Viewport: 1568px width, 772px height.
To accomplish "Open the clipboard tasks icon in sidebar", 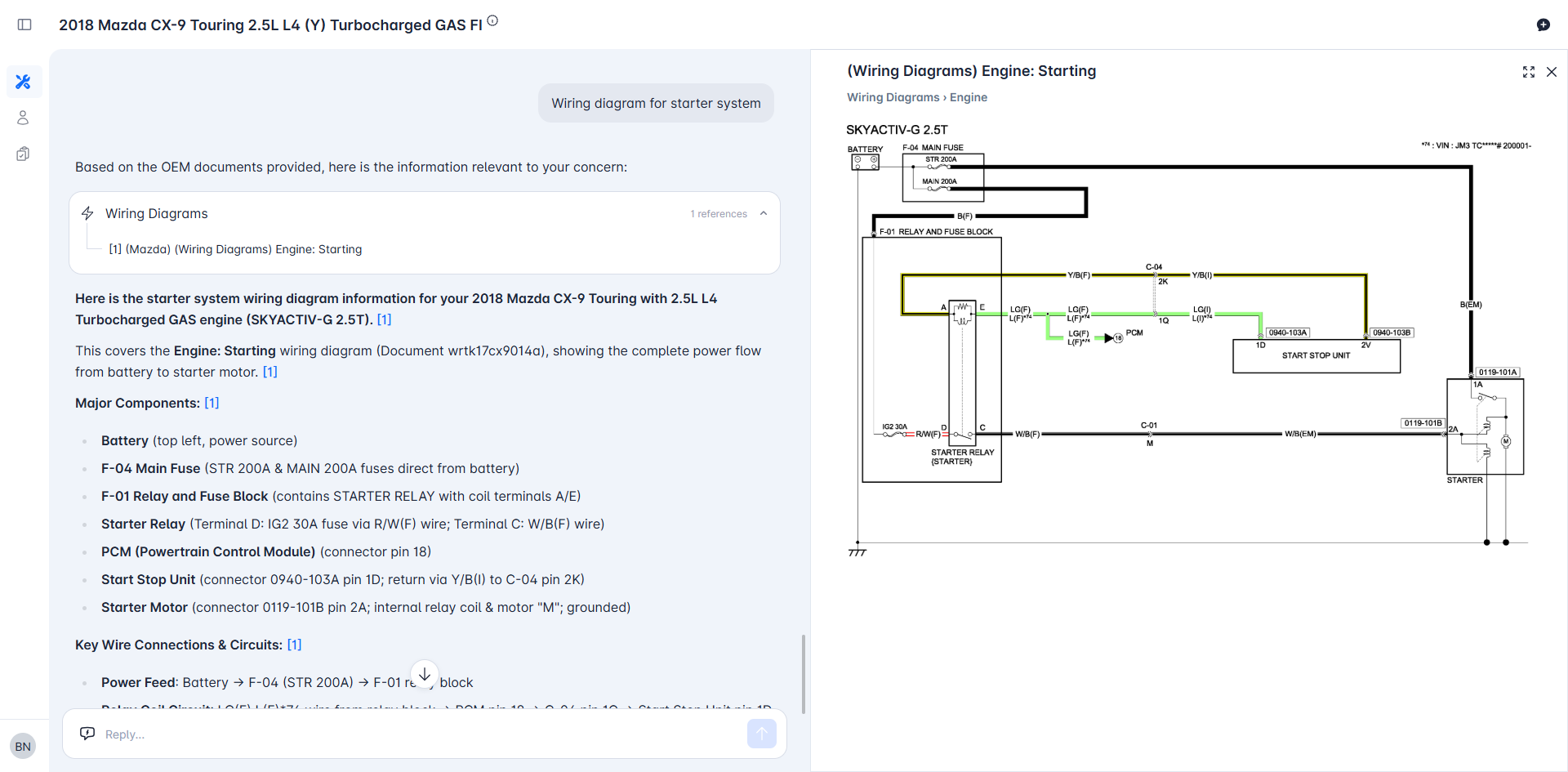I will coord(23,154).
